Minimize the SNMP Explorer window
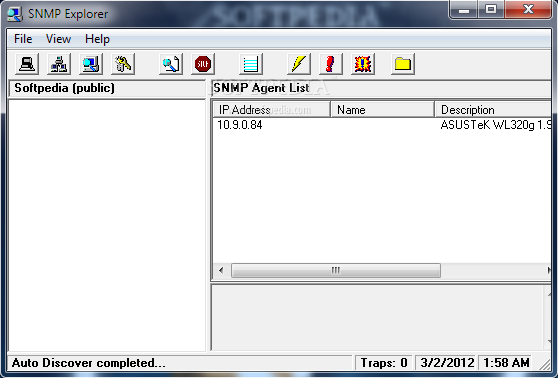 point(464,10)
